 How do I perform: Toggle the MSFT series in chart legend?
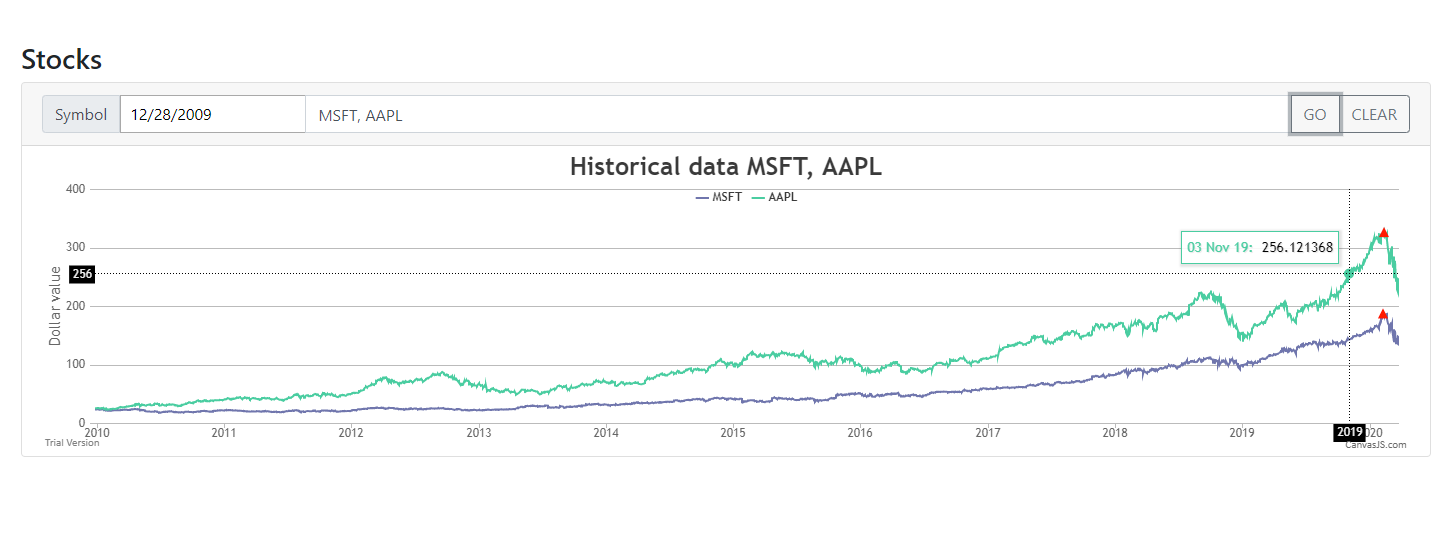tap(719, 197)
